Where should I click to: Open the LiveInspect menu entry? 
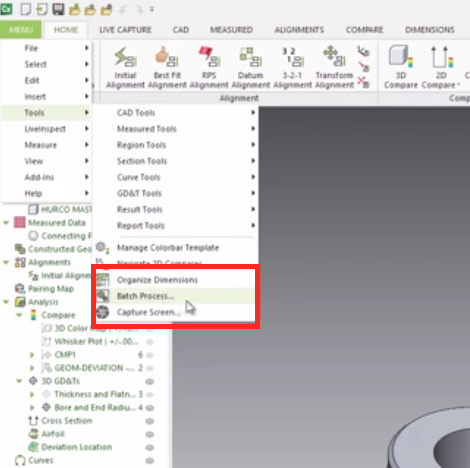(46, 129)
